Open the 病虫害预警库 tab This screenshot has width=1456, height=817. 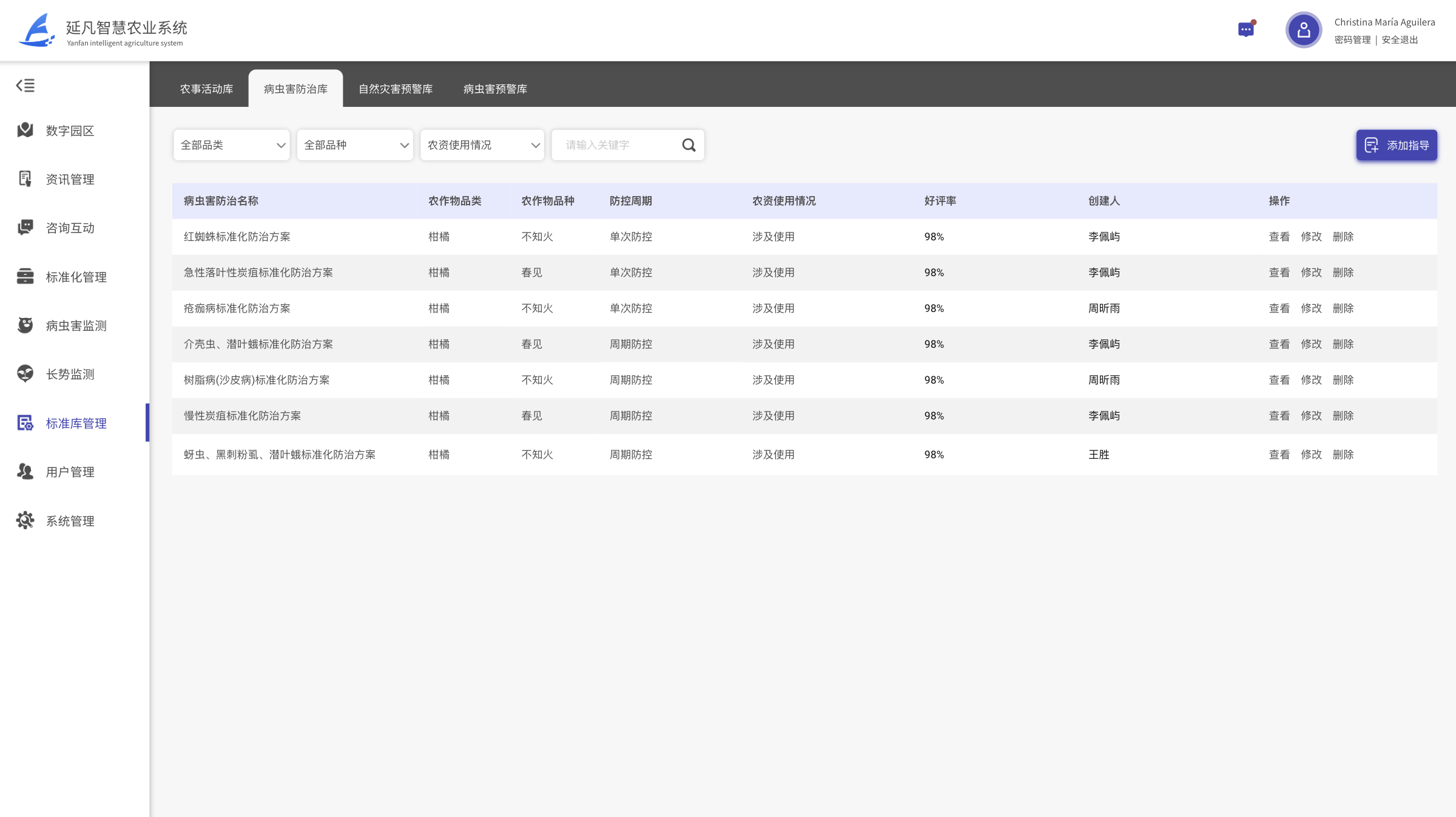[495, 89]
